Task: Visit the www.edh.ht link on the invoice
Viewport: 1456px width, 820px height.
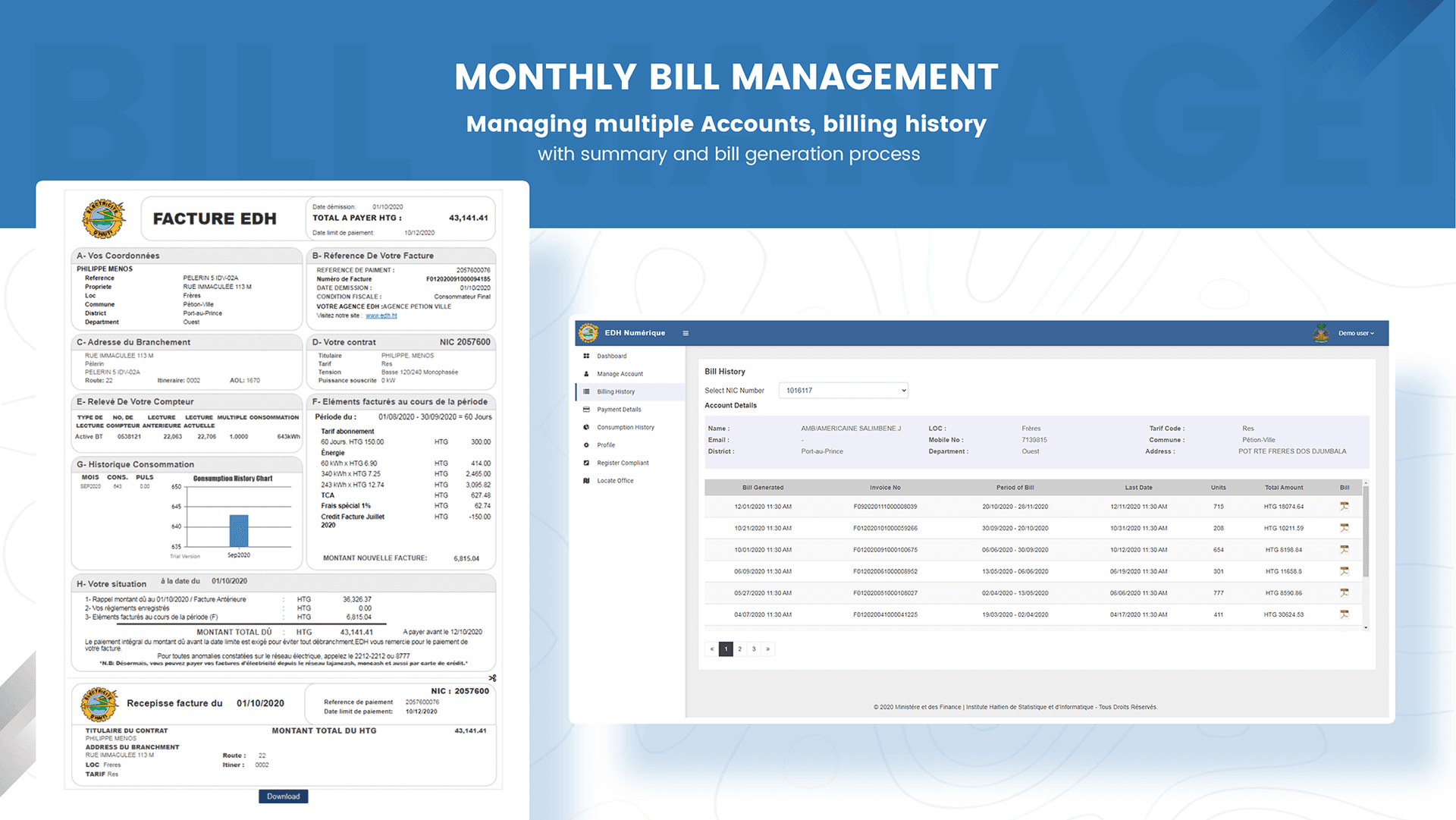Action: point(381,316)
